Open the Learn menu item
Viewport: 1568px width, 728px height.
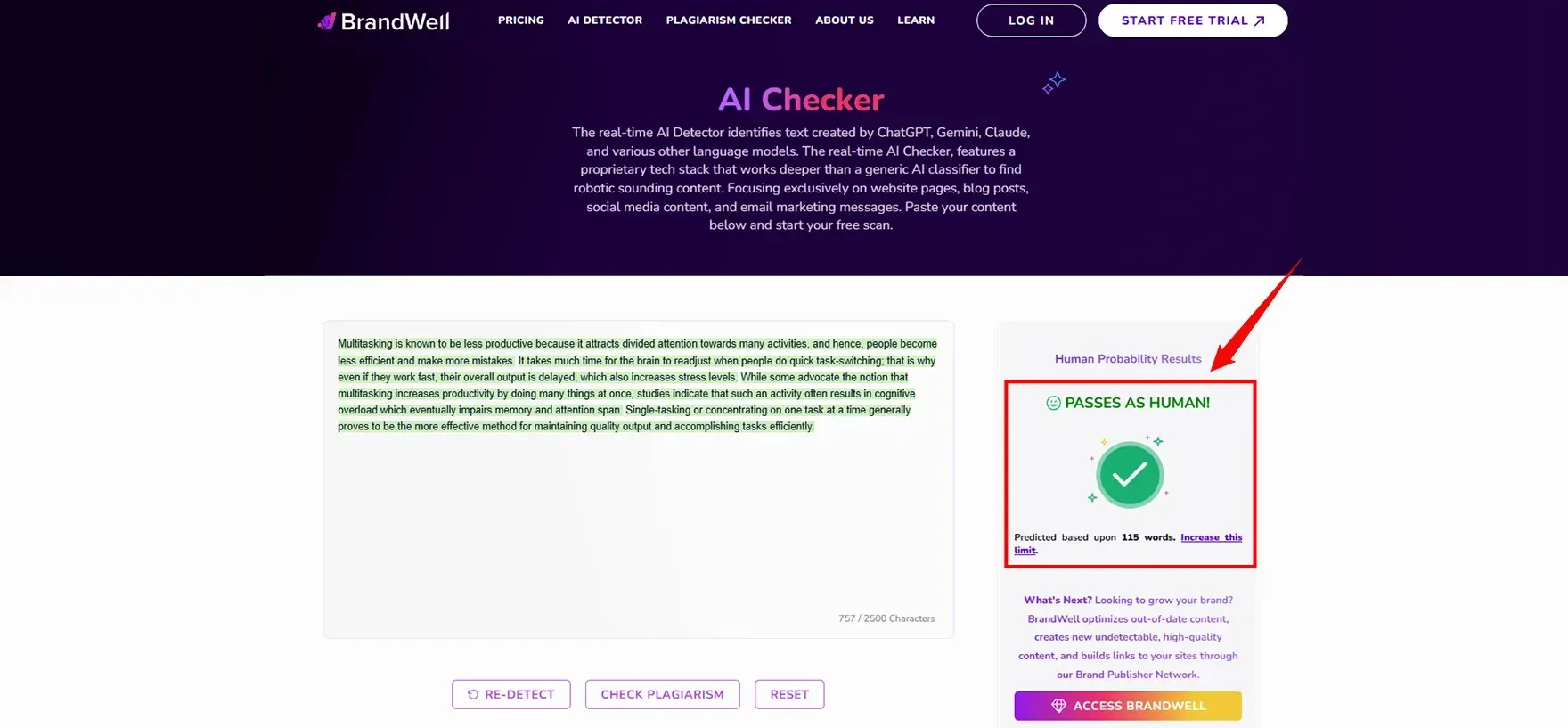(x=916, y=20)
